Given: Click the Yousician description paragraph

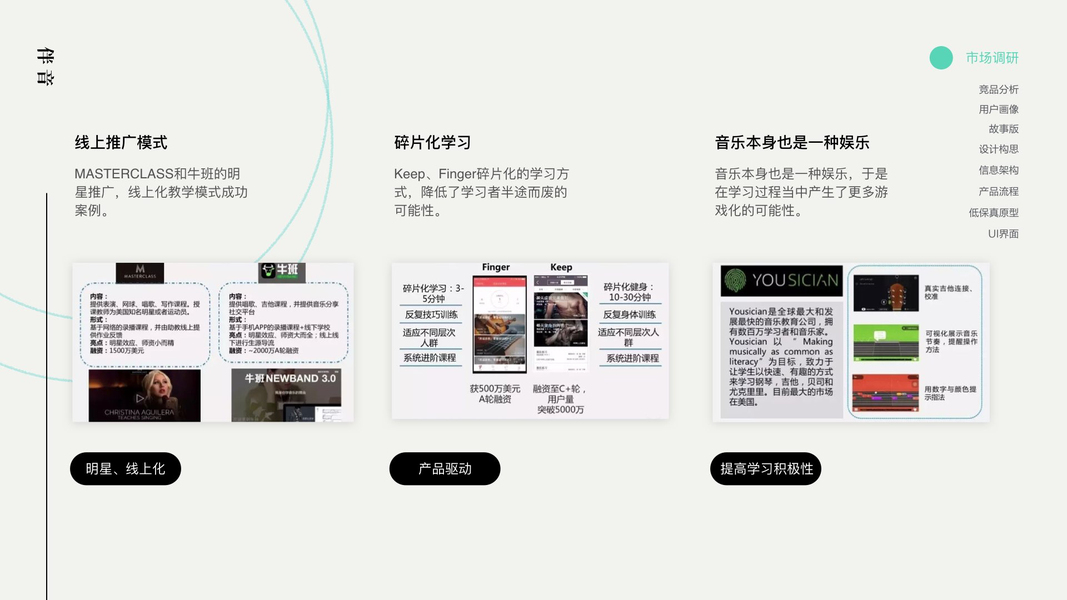Looking at the screenshot, I should [x=781, y=356].
